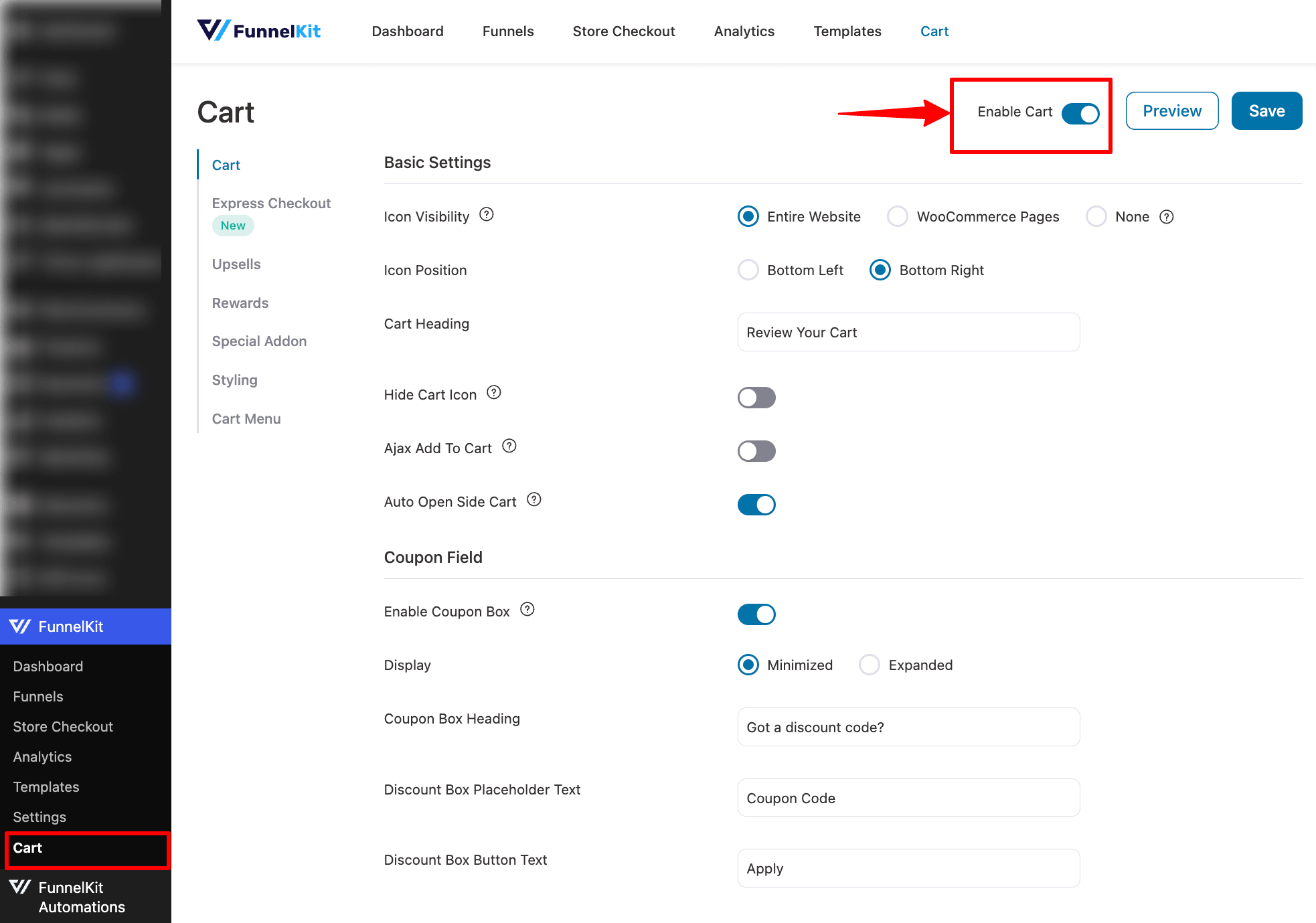Click the Save button
Image resolution: width=1316 pixels, height=923 pixels.
tap(1267, 111)
